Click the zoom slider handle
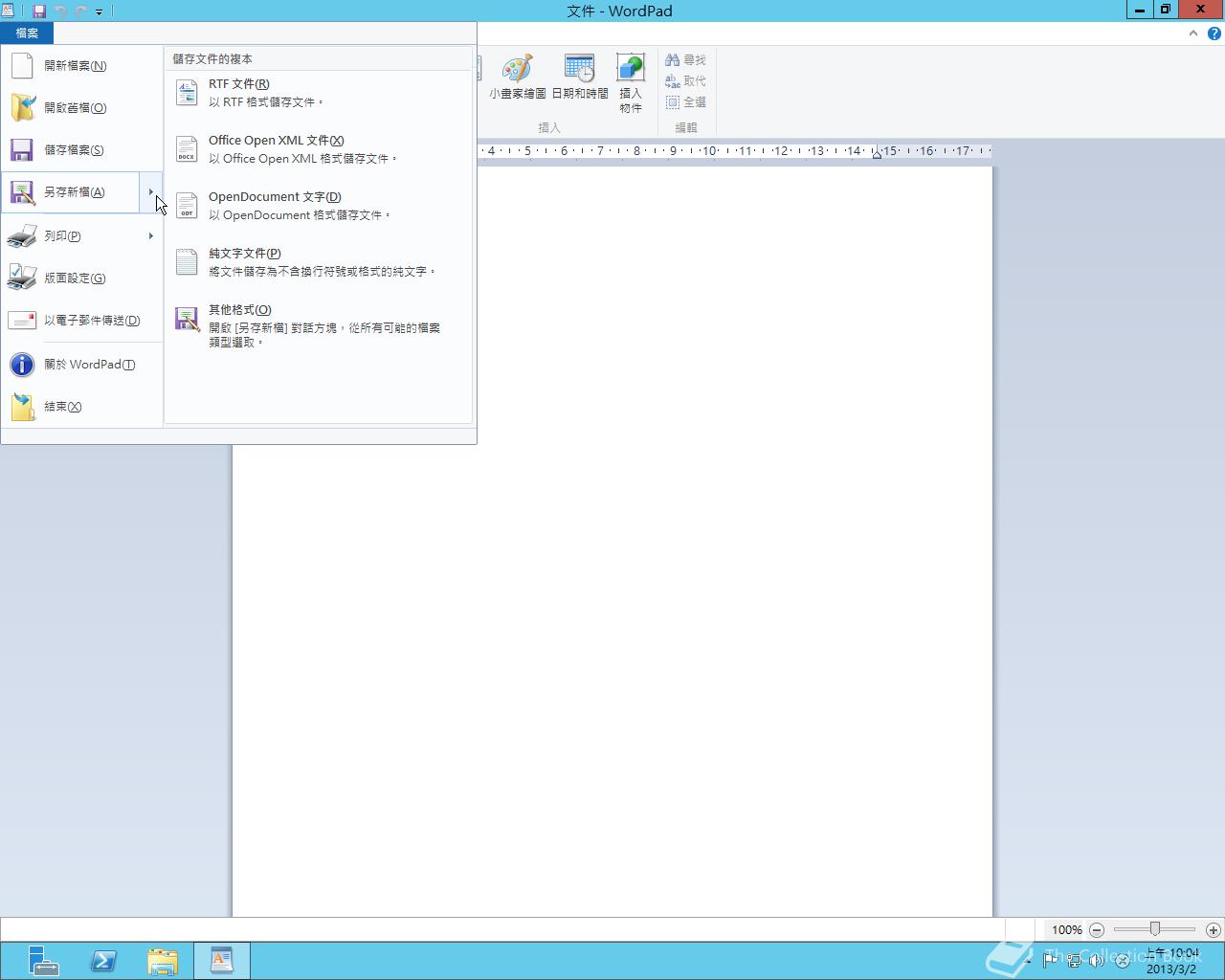 click(1155, 929)
